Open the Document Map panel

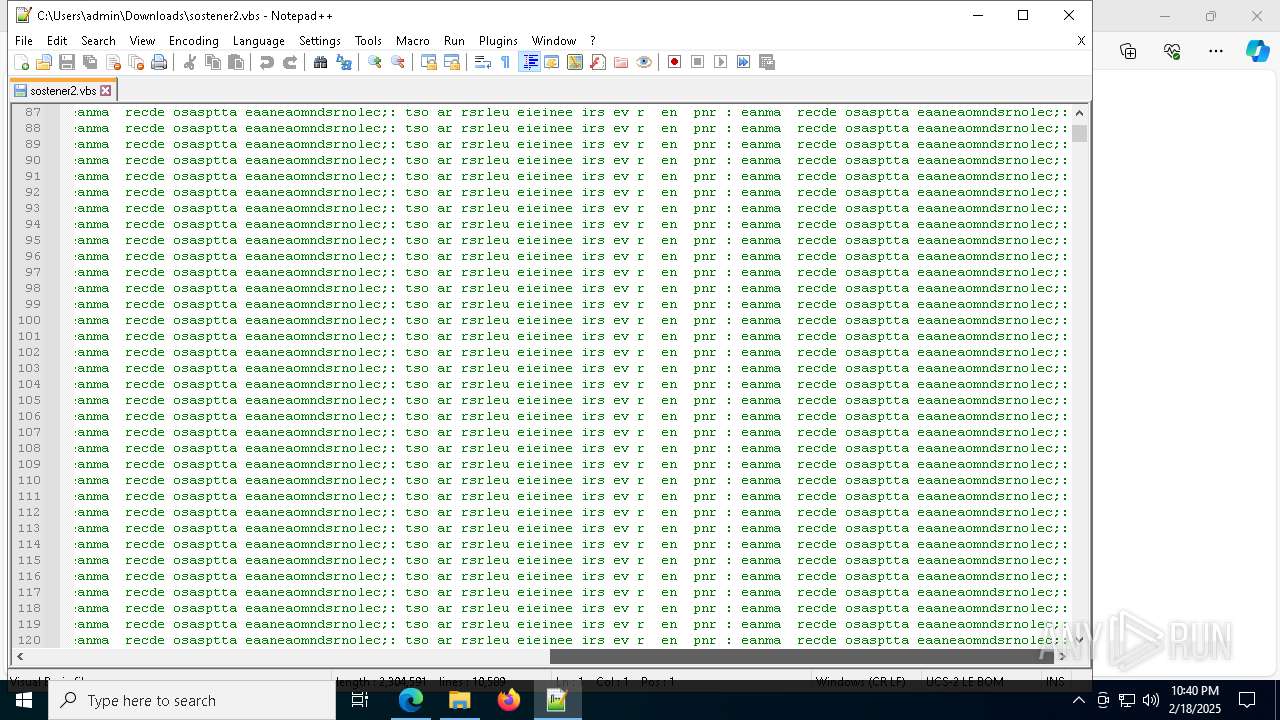575,62
